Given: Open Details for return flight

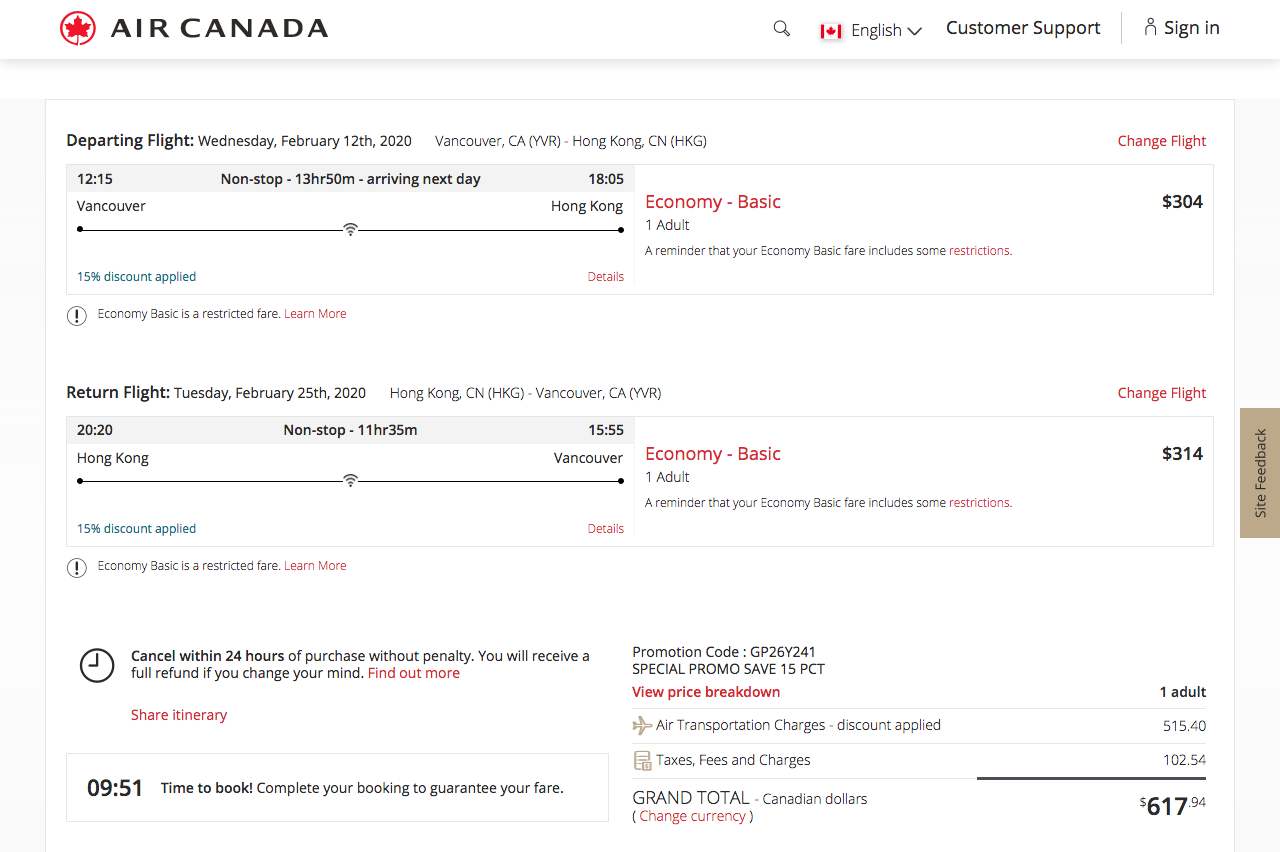Looking at the screenshot, I should [606, 529].
